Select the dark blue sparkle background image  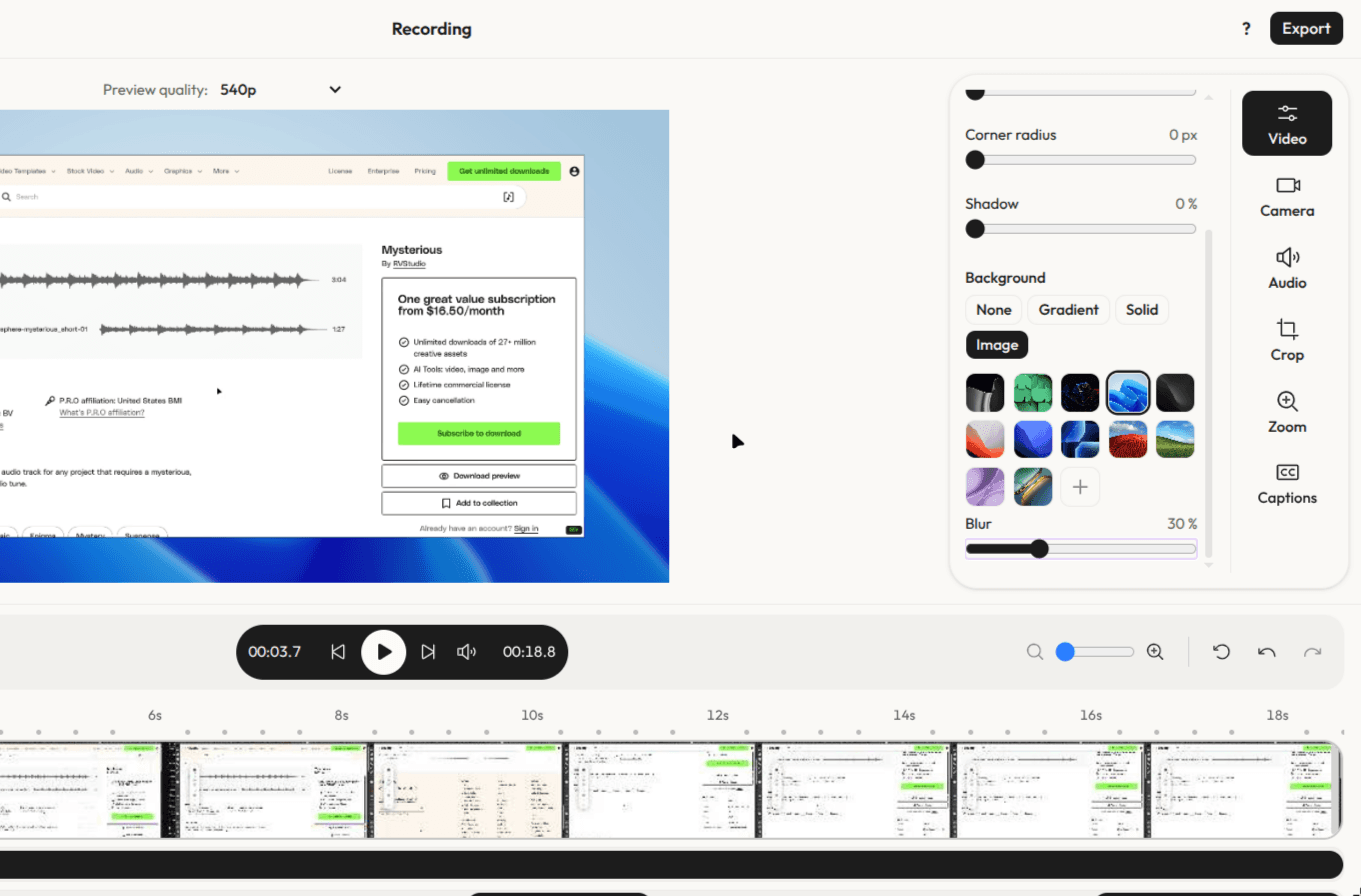(1080, 393)
